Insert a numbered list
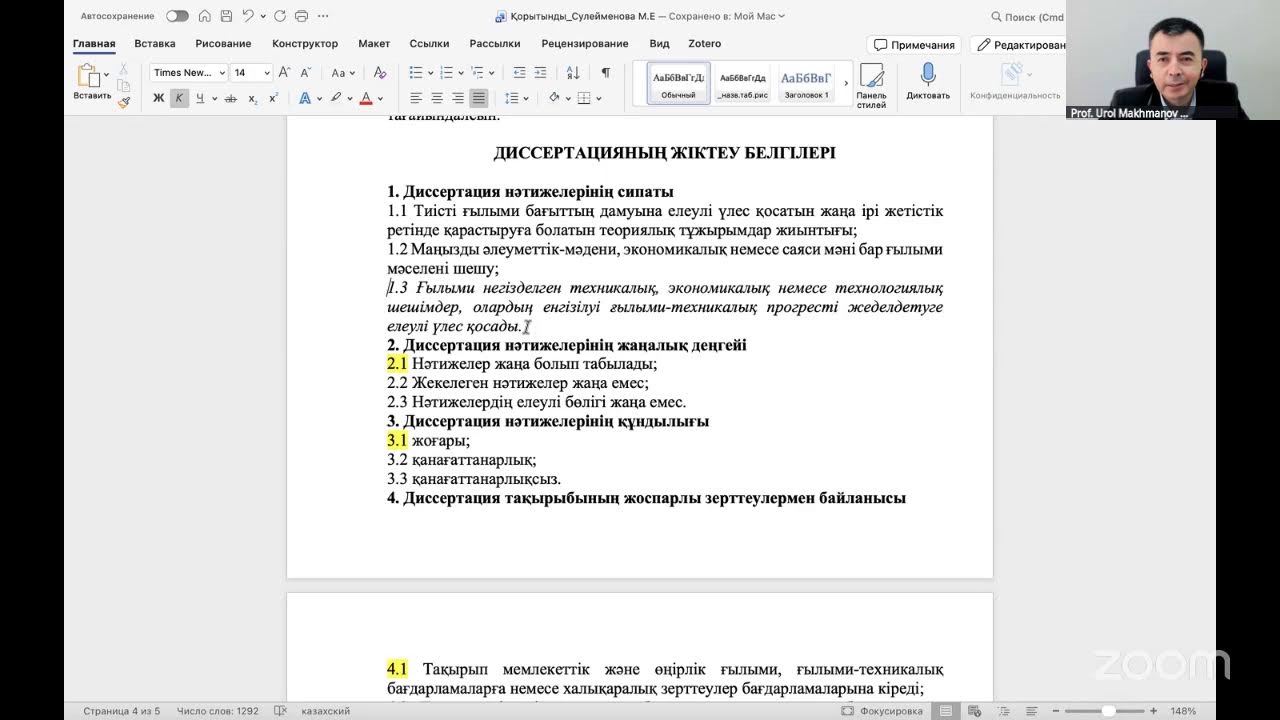 pos(446,72)
